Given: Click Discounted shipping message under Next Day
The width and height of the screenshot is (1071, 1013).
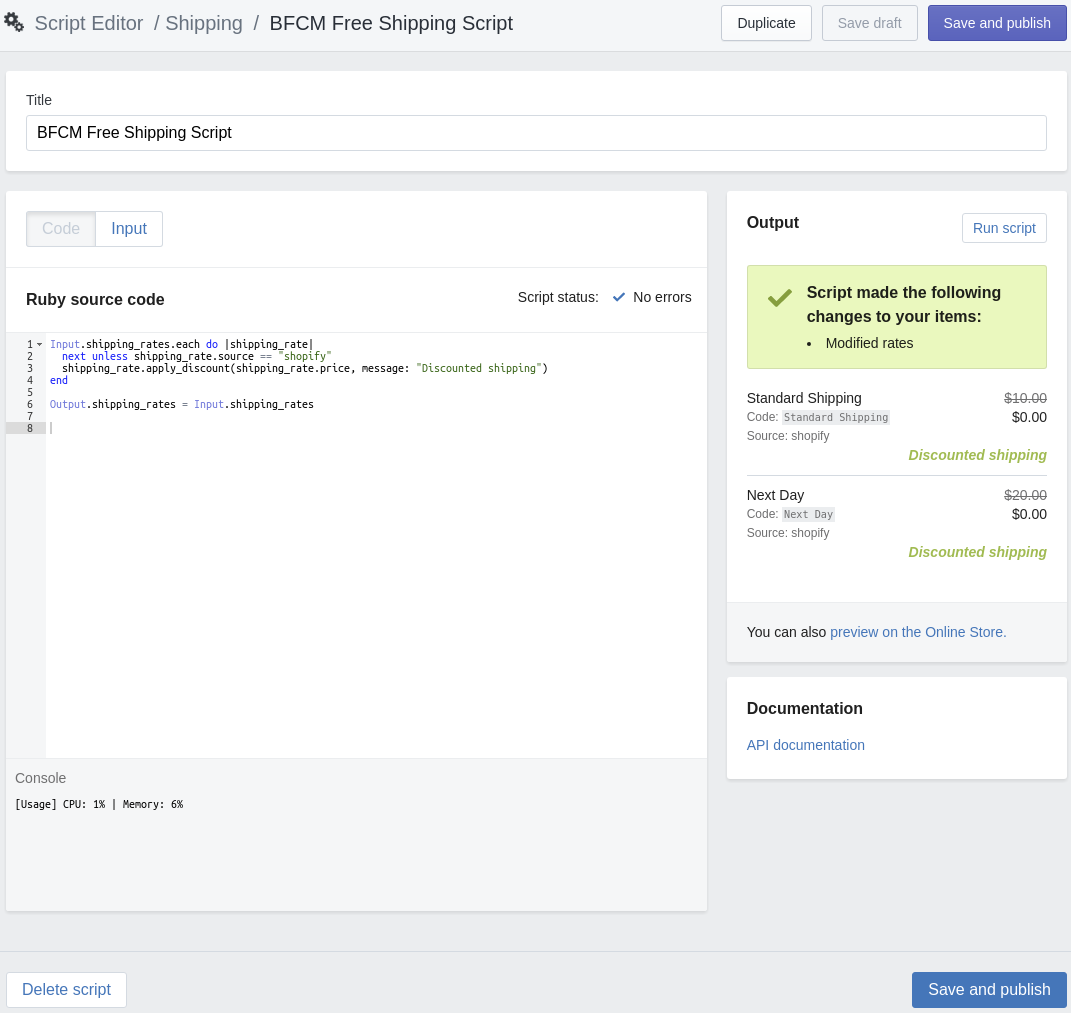Looking at the screenshot, I should pos(977,552).
